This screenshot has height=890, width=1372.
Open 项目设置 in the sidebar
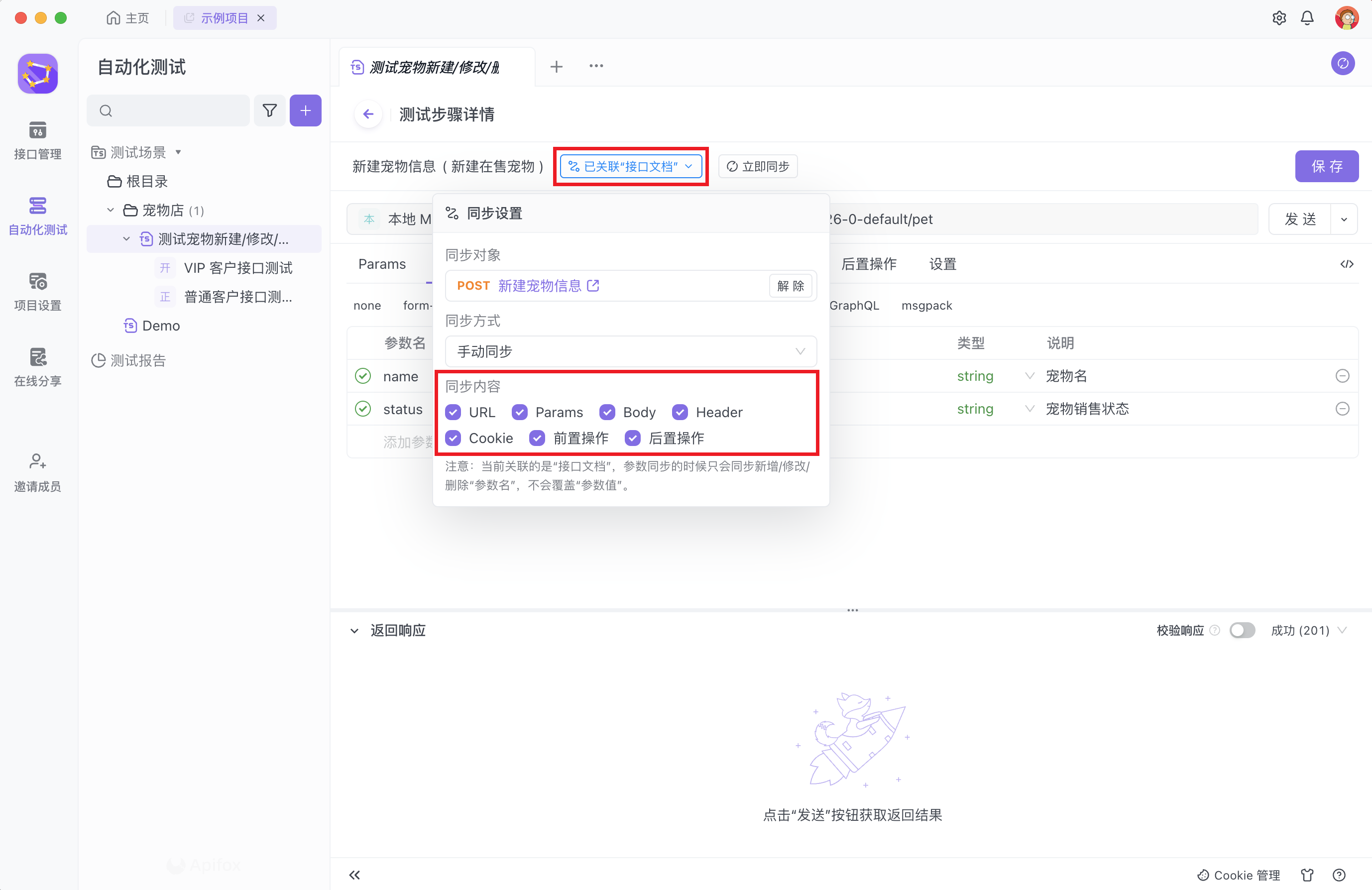point(37,292)
